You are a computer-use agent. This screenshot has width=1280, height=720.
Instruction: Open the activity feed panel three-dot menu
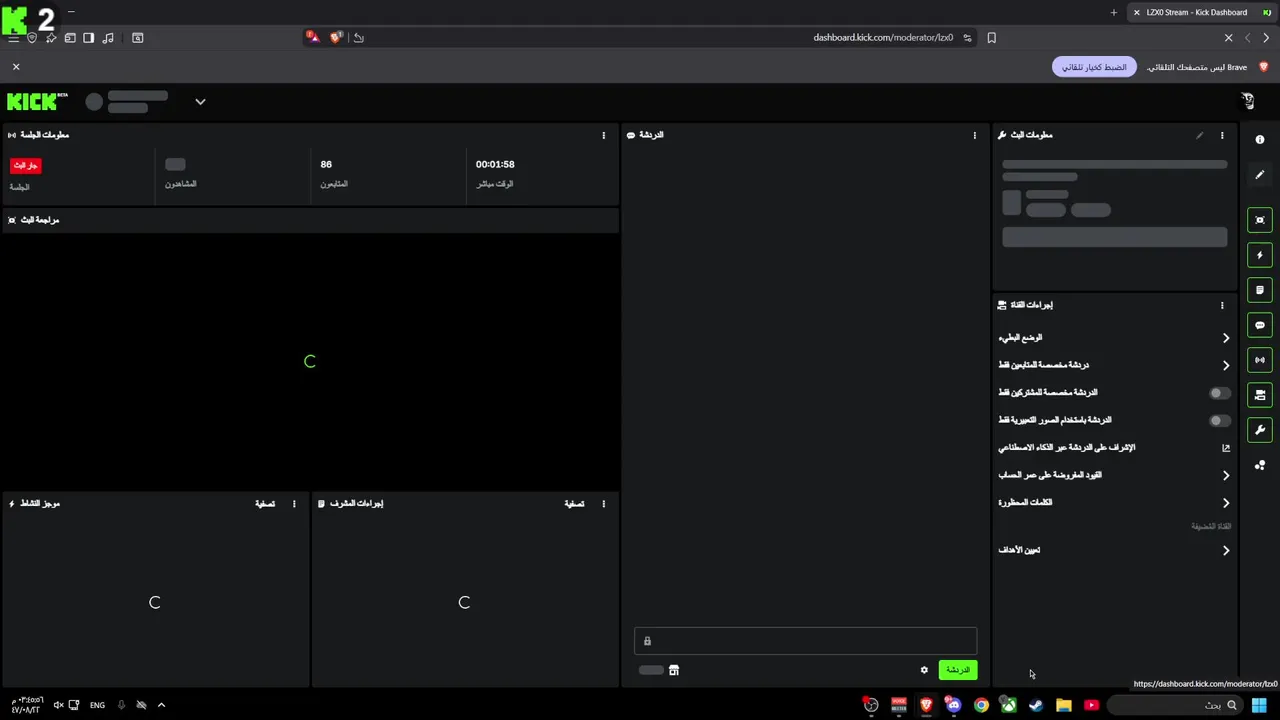click(x=294, y=504)
